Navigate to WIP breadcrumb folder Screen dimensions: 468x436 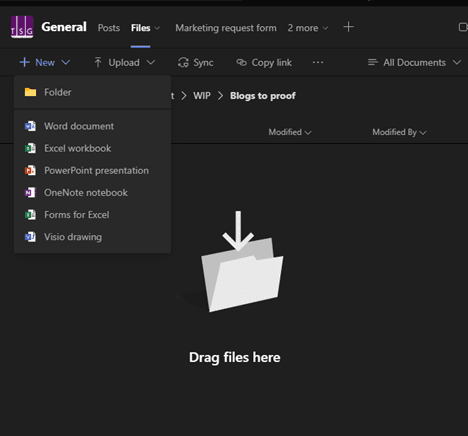tap(202, 96)
